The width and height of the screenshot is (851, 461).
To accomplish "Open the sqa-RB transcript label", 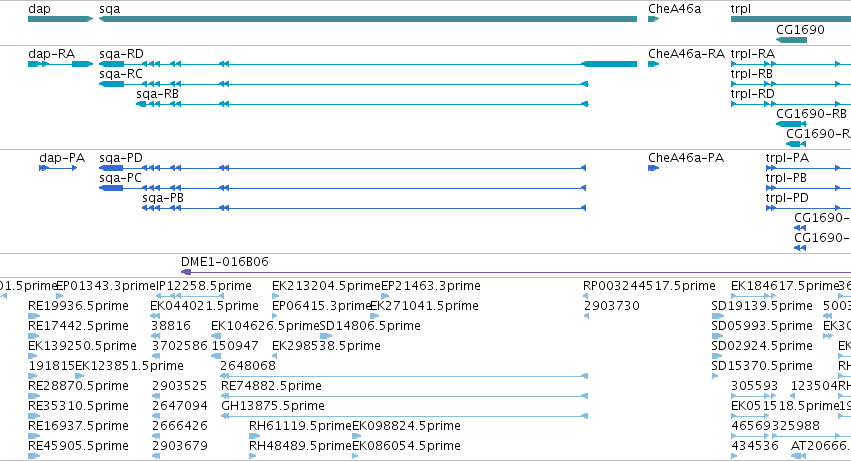I will pos(157,94).
